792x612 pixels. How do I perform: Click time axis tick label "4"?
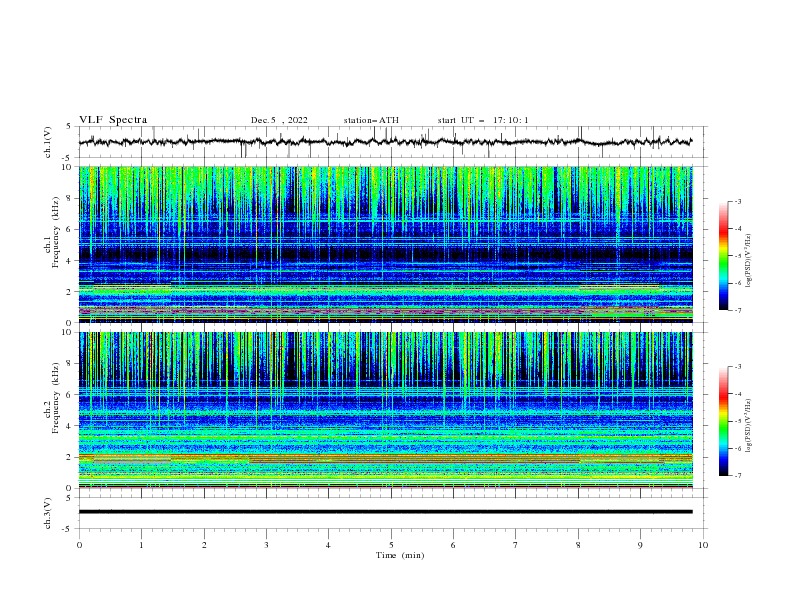328,545
